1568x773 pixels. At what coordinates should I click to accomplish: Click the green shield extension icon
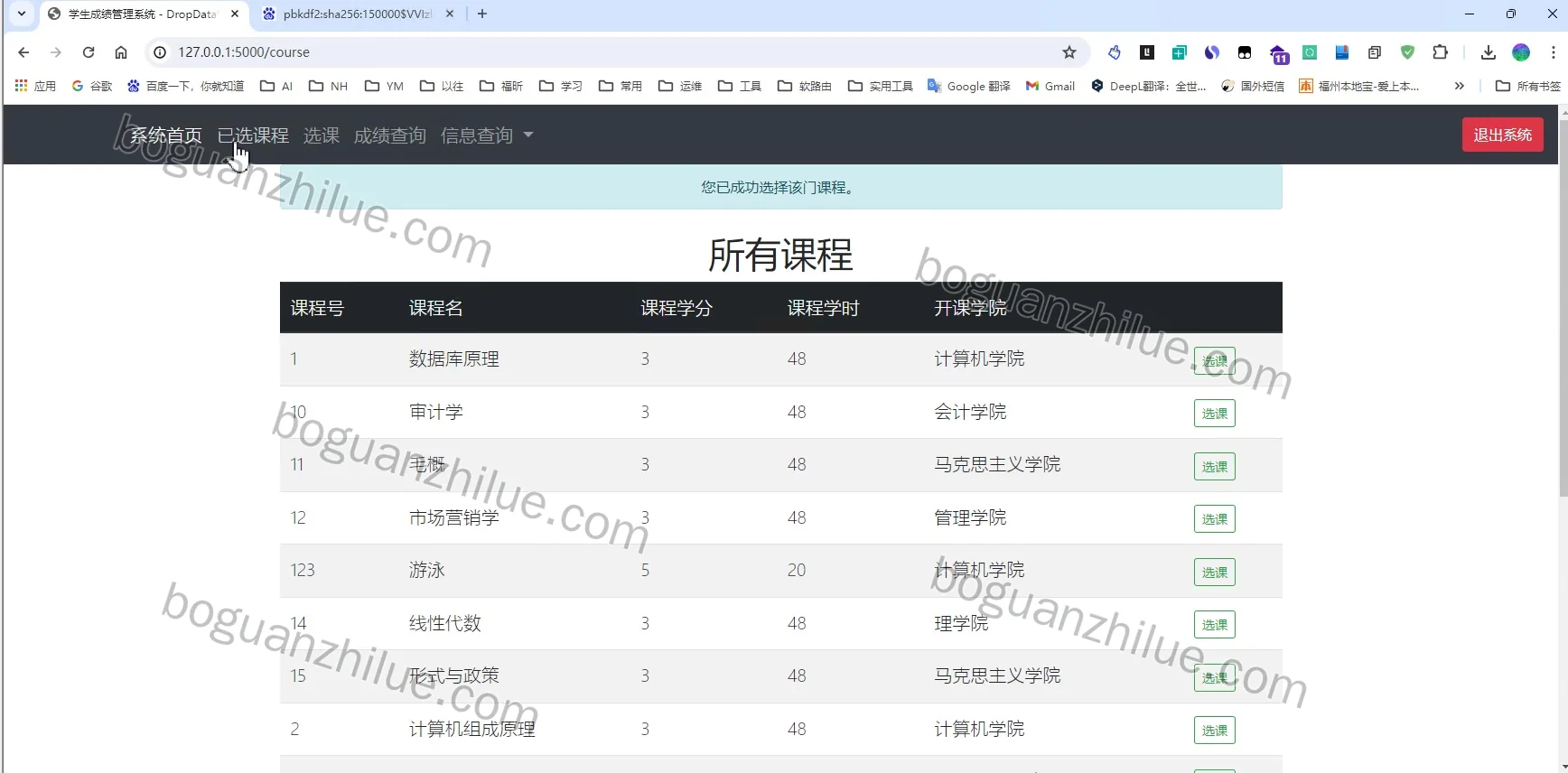[x=1407, y=52]
